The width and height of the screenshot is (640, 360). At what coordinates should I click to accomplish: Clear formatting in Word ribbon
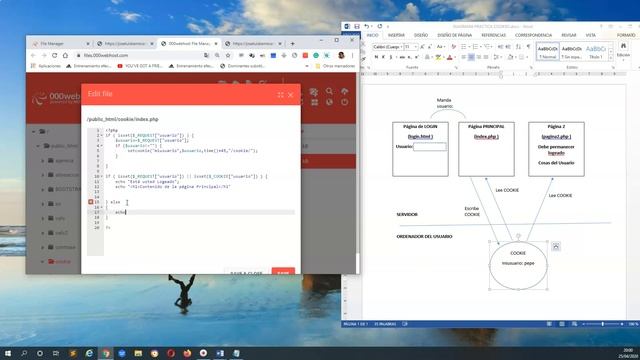click(453, 47)
